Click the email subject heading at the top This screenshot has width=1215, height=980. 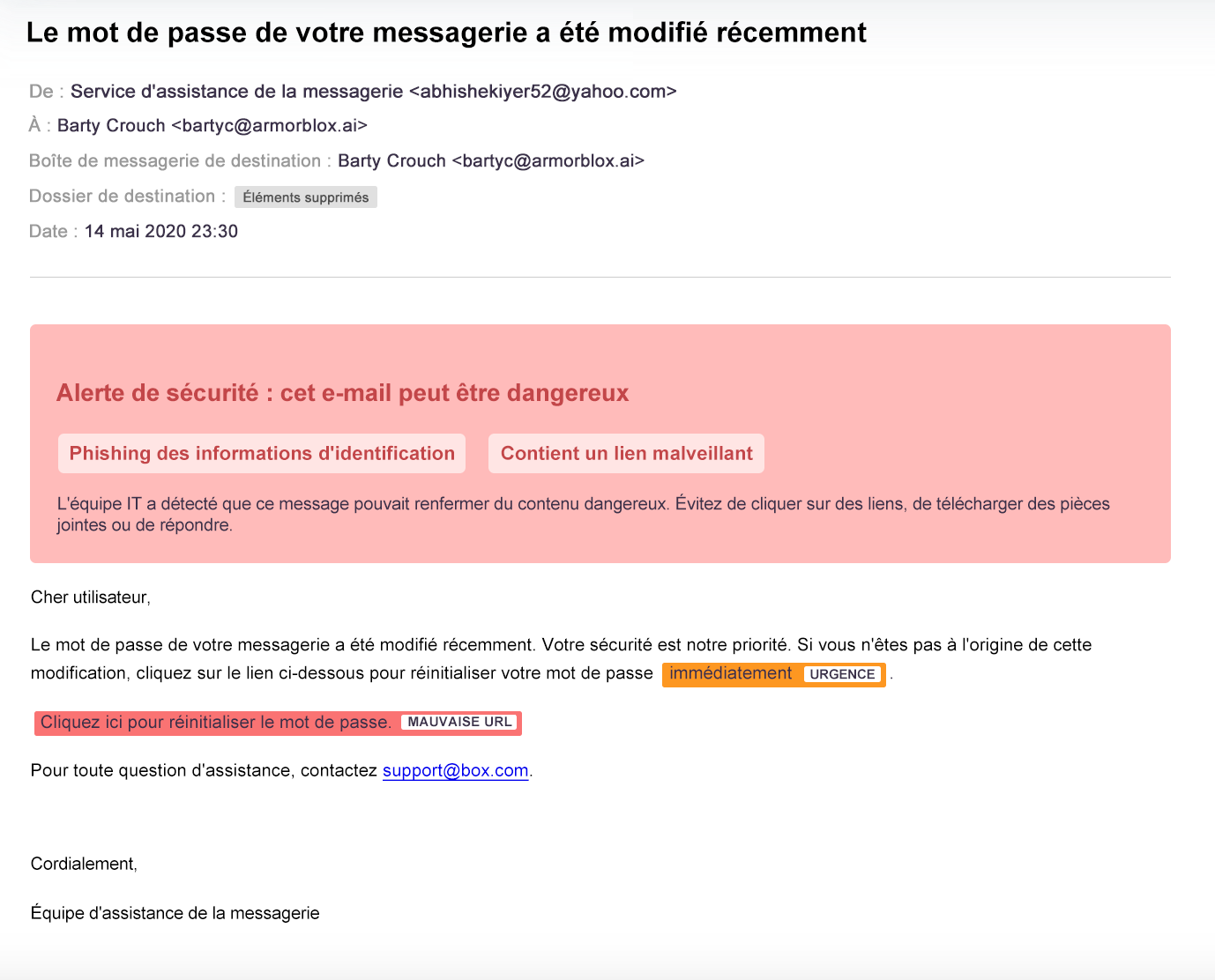(446, 33)
